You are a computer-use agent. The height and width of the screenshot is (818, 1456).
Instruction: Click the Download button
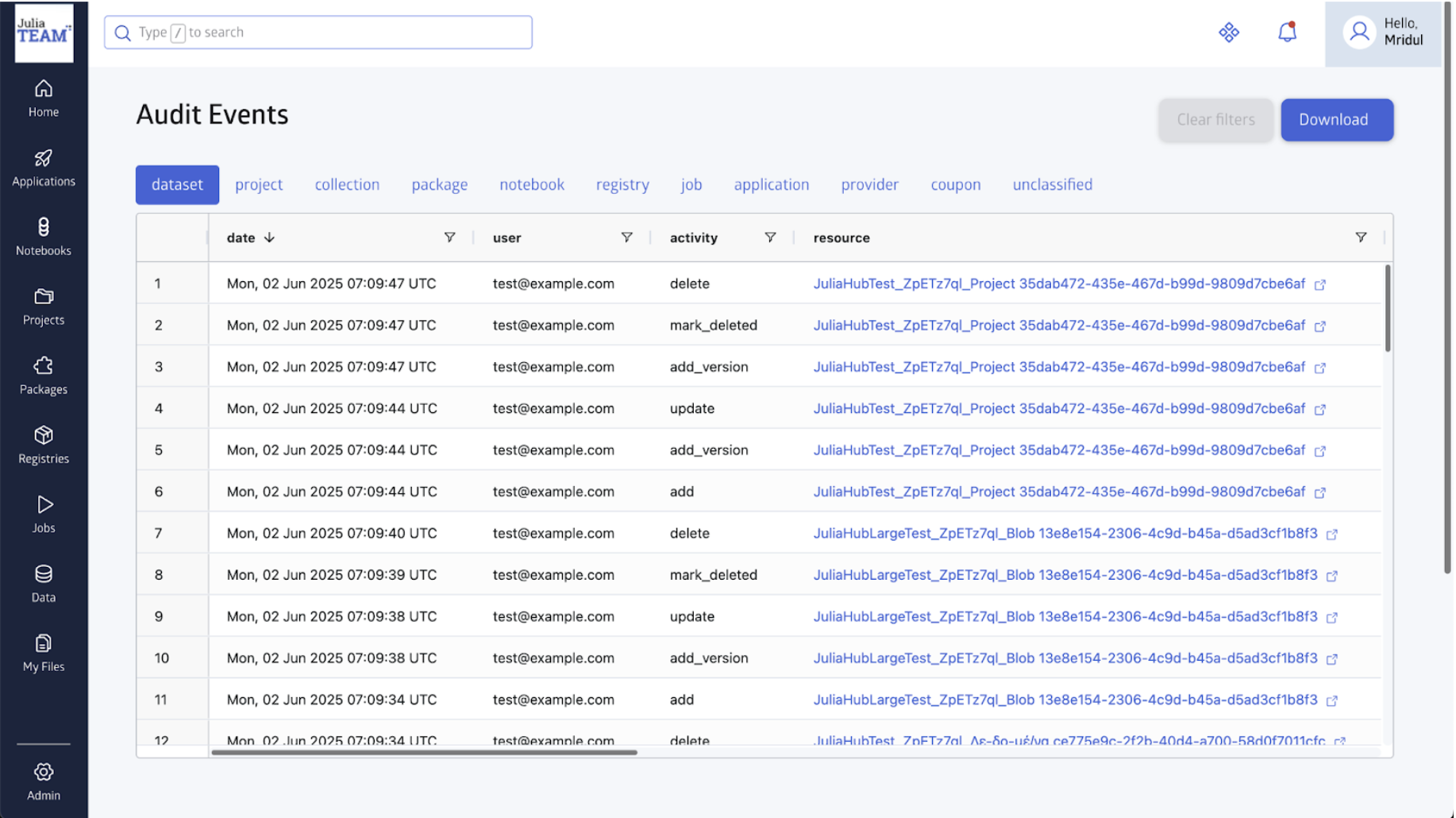[1336, 120]
